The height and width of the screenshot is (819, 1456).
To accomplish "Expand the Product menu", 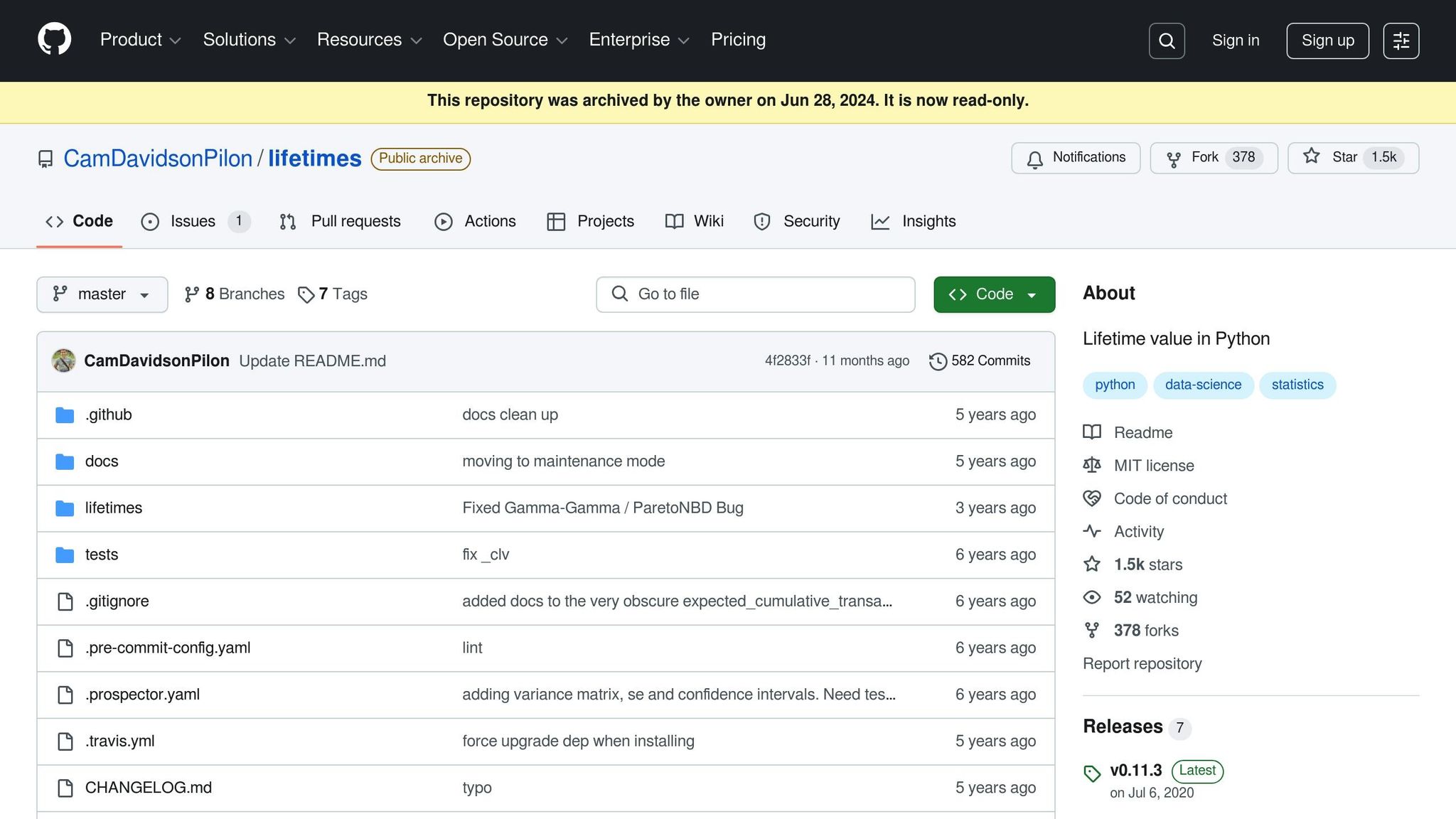I will (x=141, y=40).
